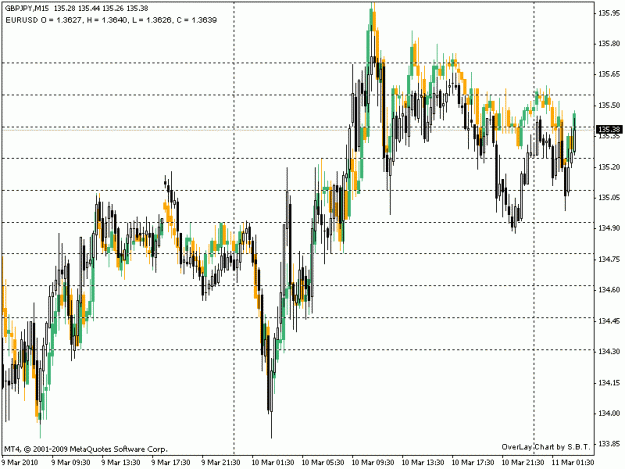Click the 9 Mar 2010 time label
Image resolution: width=625 pixels, height=469 pixels.
coord(20,463)
